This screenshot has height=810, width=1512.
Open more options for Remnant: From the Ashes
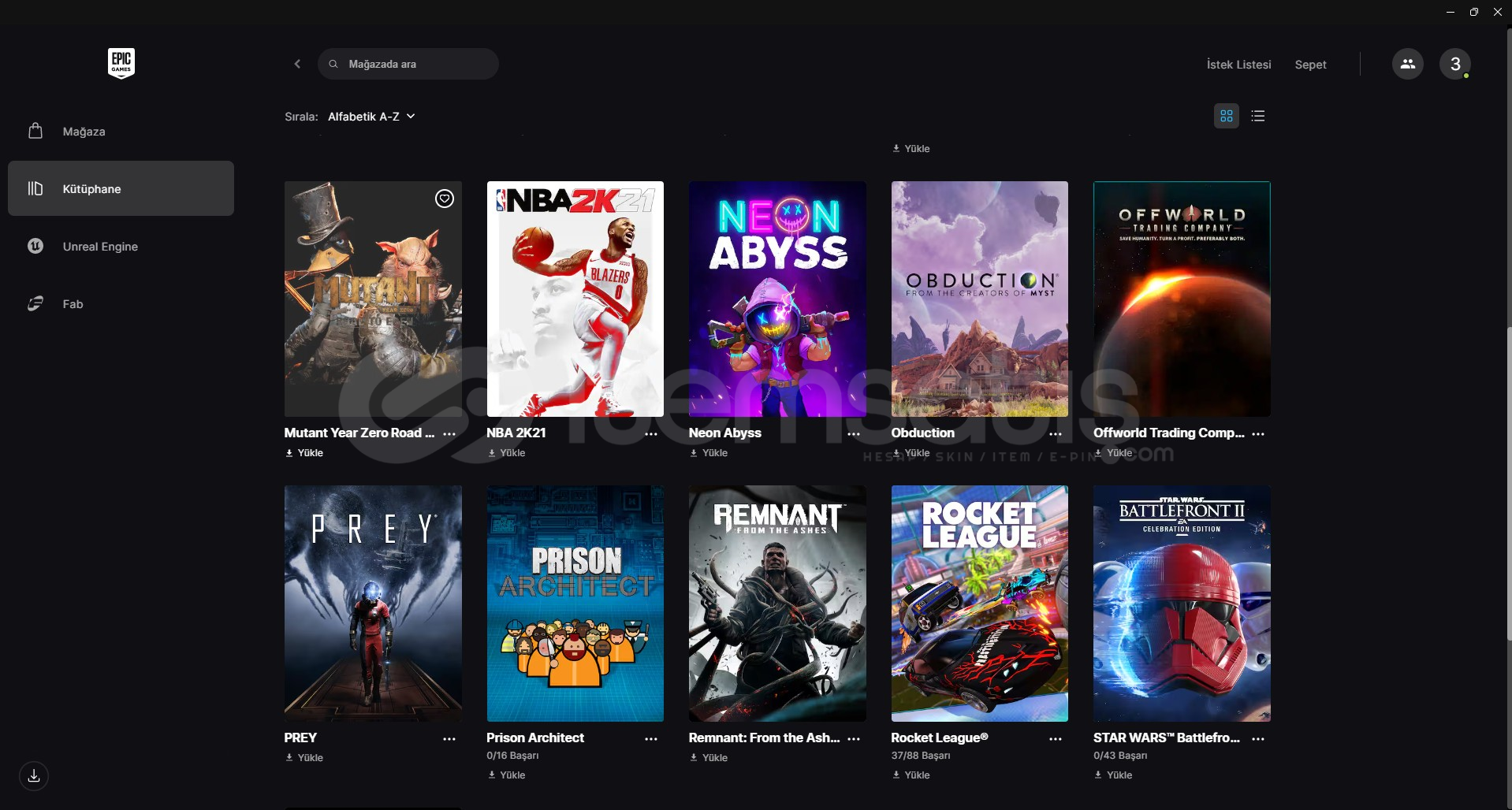point(854,738)
